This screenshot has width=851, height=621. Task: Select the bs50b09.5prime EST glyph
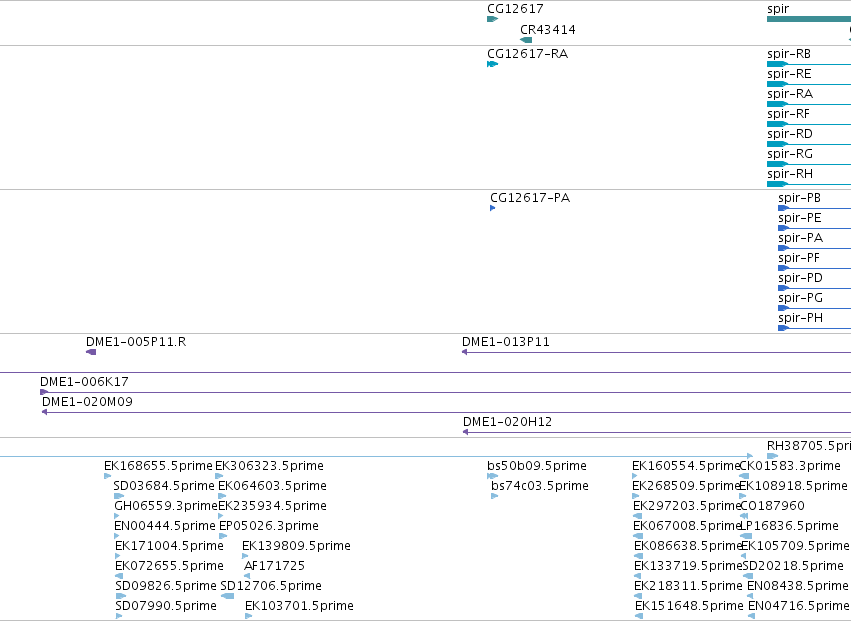point(492,476)
